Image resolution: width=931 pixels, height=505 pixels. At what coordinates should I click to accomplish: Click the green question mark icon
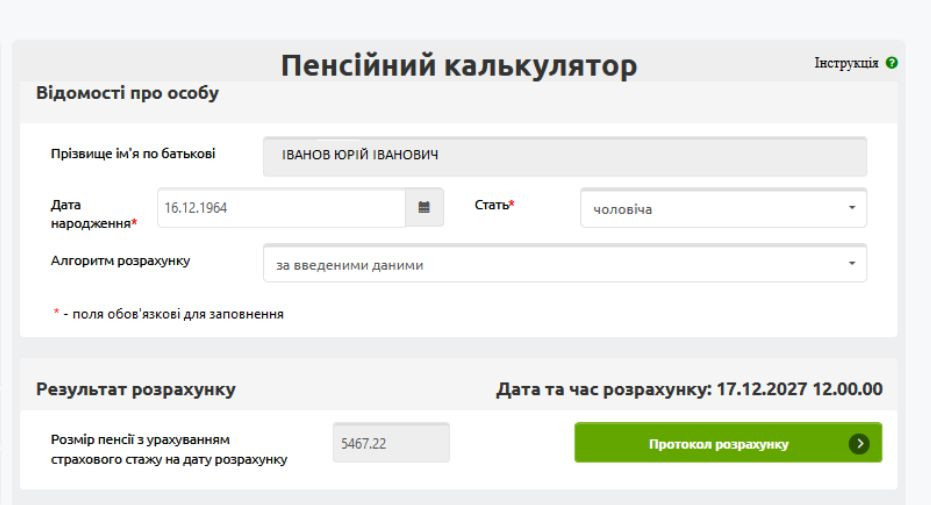[890, 63]
